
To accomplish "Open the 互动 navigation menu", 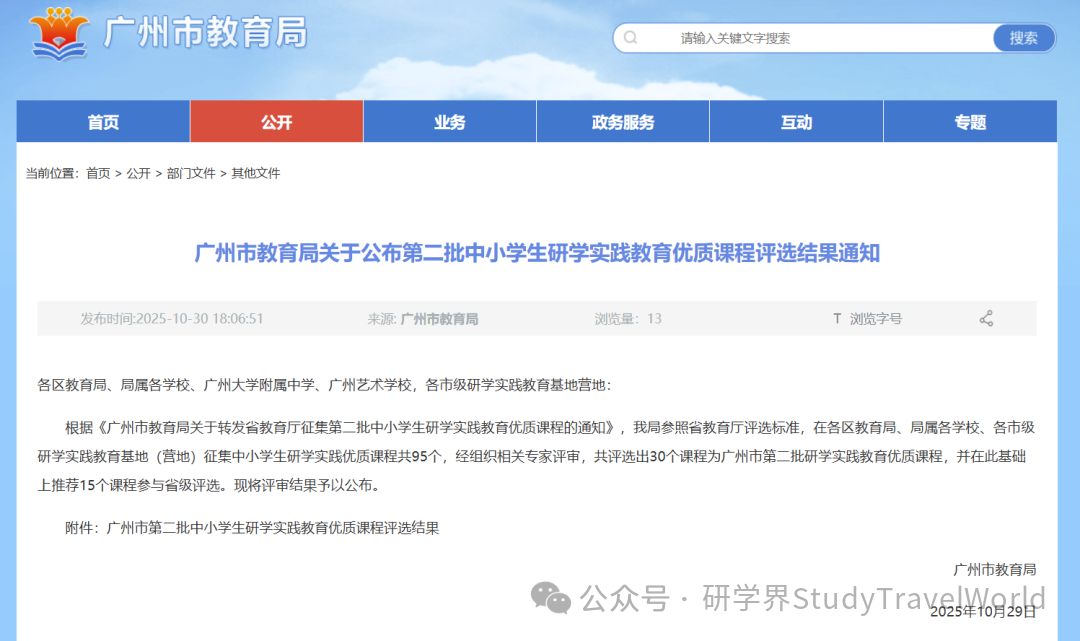I will [795, 121].
